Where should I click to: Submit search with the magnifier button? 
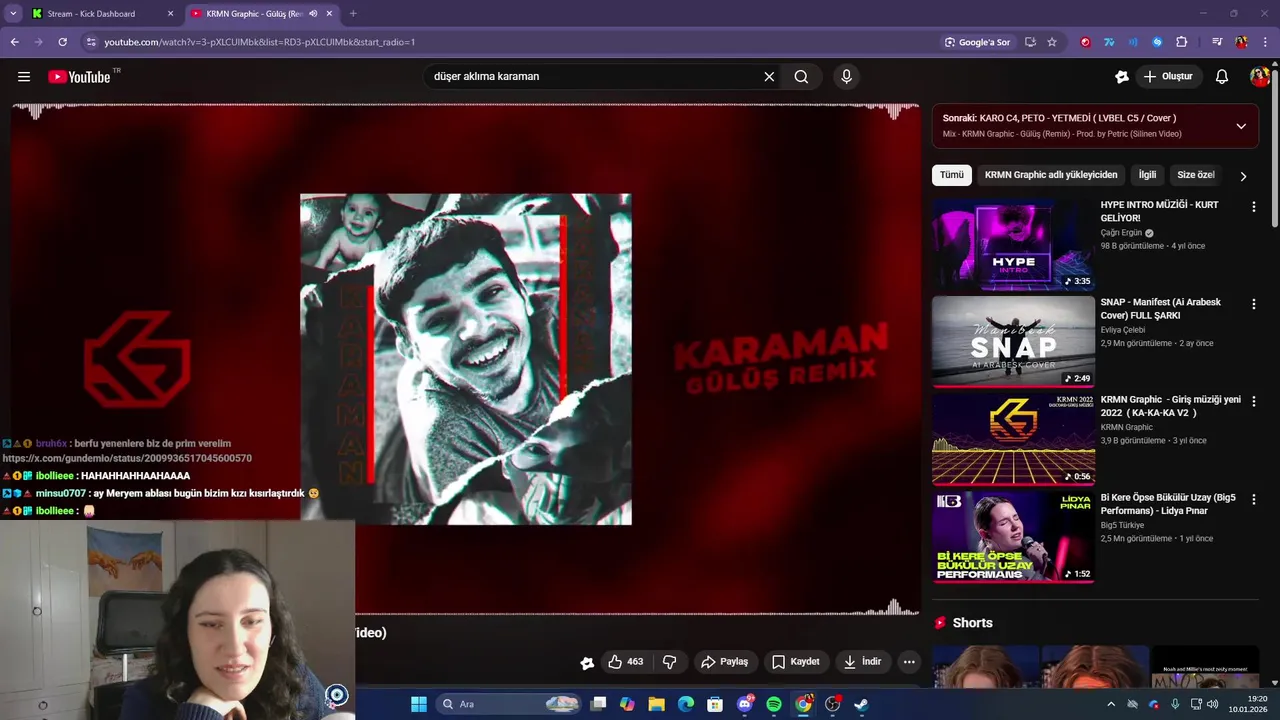(x=801, y=77)
